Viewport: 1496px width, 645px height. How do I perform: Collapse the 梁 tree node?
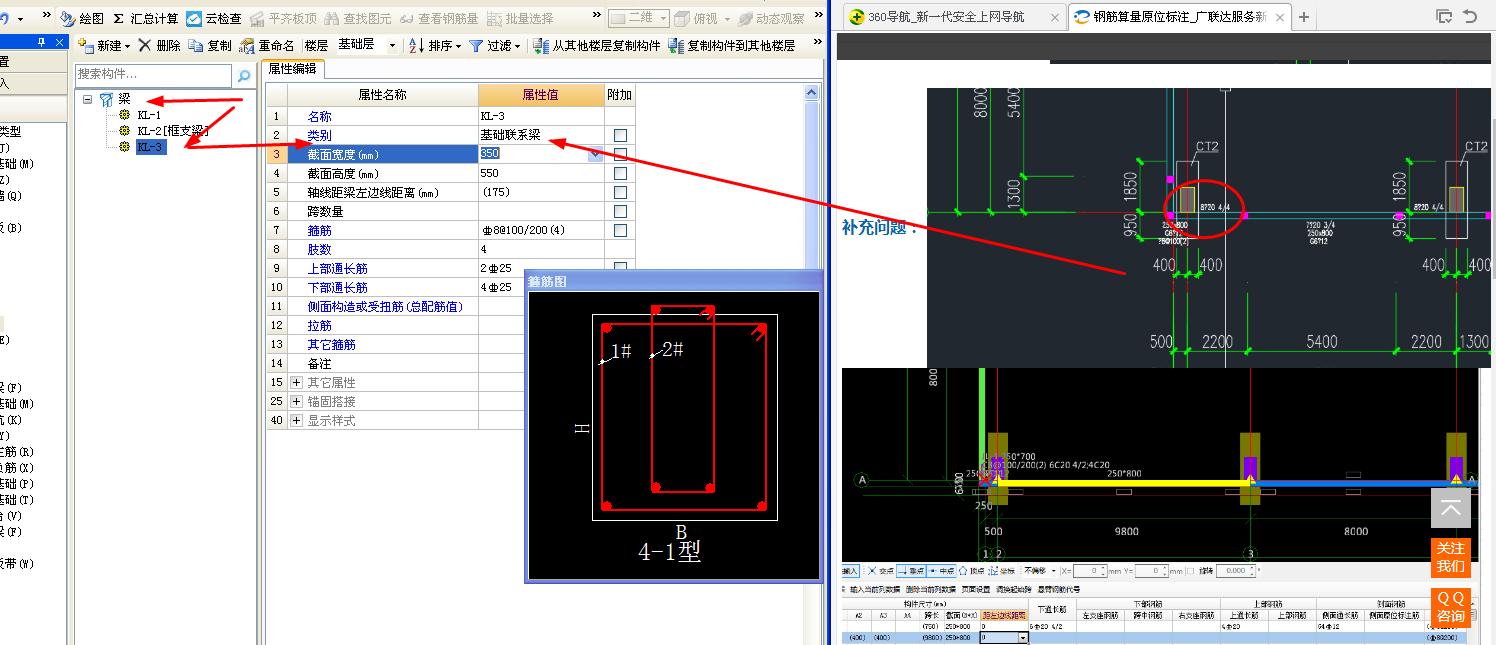click(x=88, y=99)
